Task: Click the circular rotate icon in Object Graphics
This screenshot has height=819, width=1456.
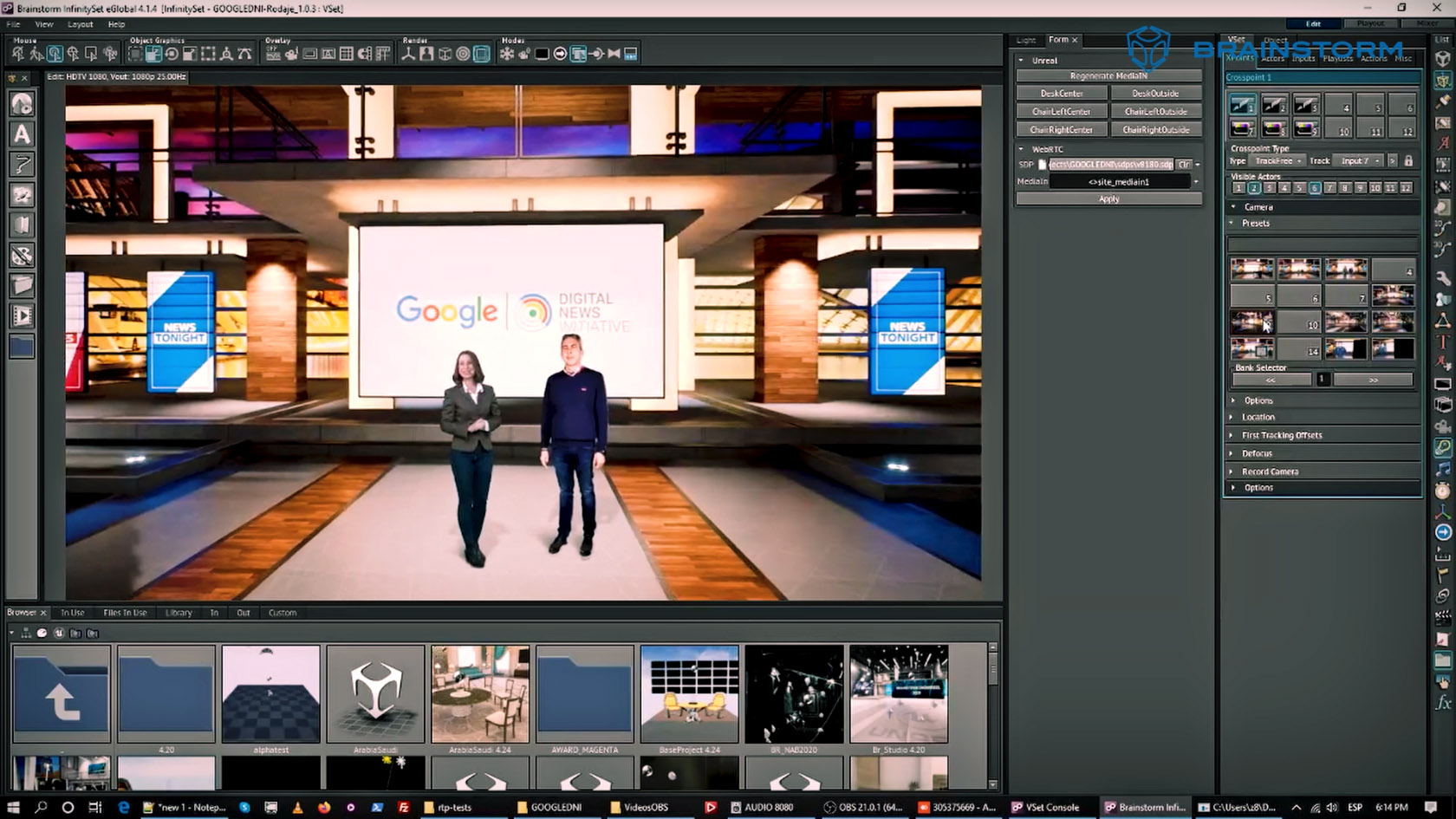Action: tap(172, 54)
